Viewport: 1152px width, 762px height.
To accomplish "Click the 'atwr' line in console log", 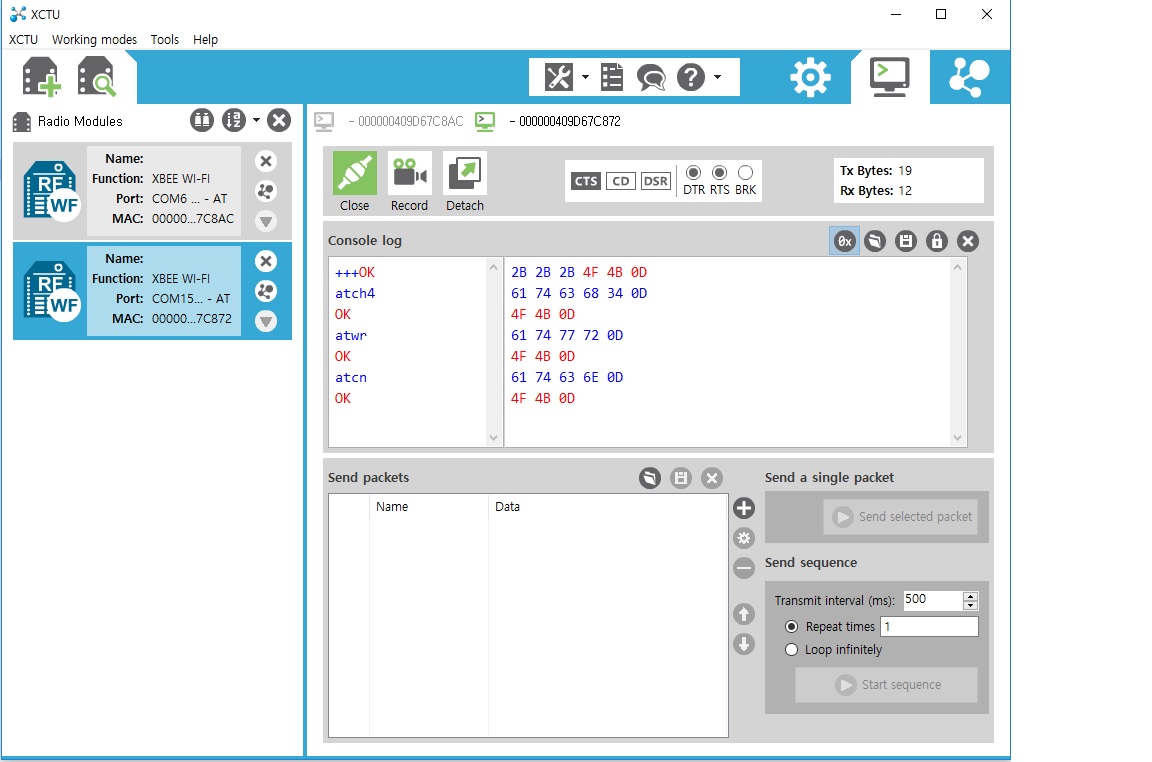I will 350,335.
